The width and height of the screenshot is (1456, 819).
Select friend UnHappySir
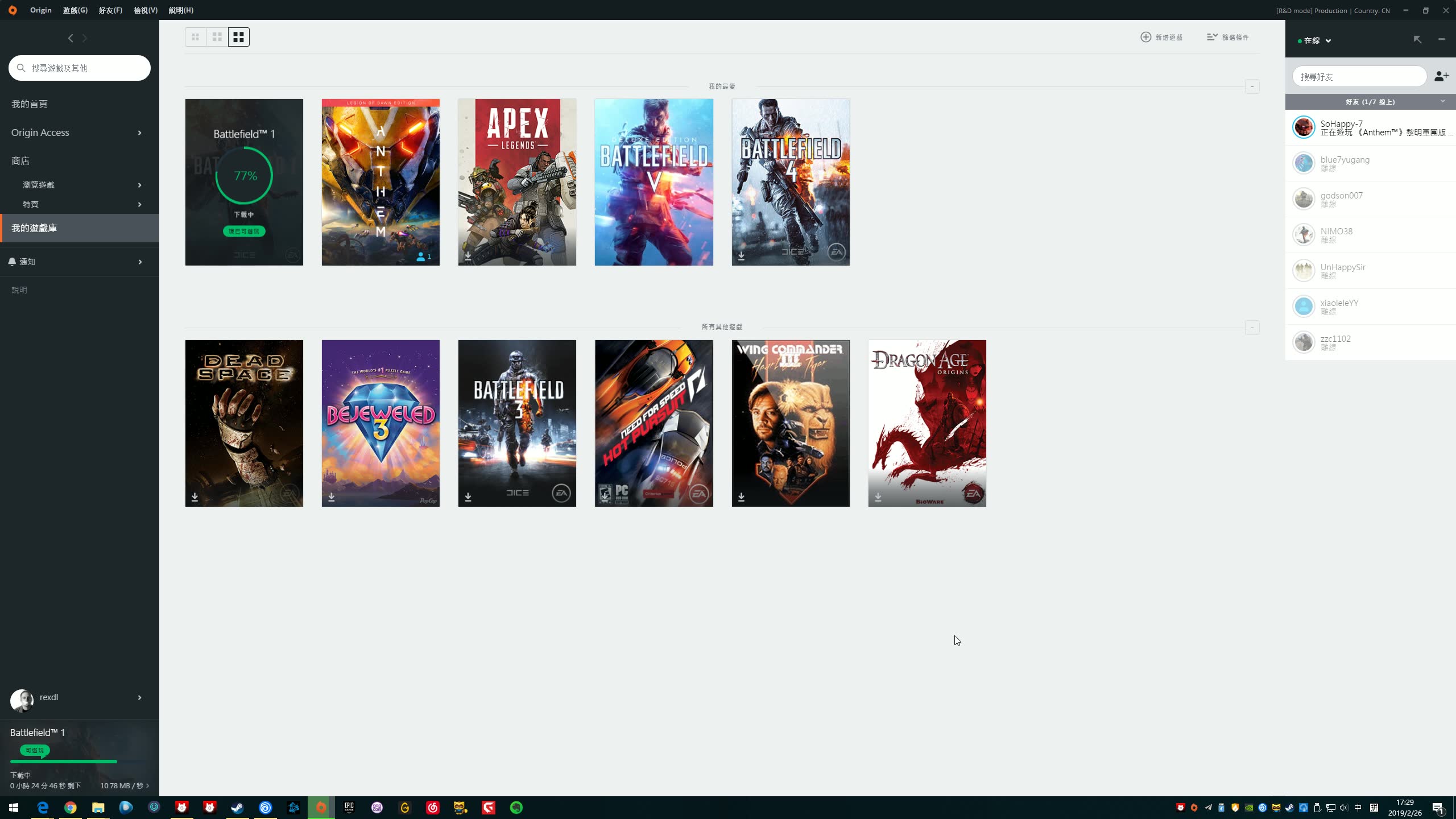pyautogui.click(x=1371, y=271)
